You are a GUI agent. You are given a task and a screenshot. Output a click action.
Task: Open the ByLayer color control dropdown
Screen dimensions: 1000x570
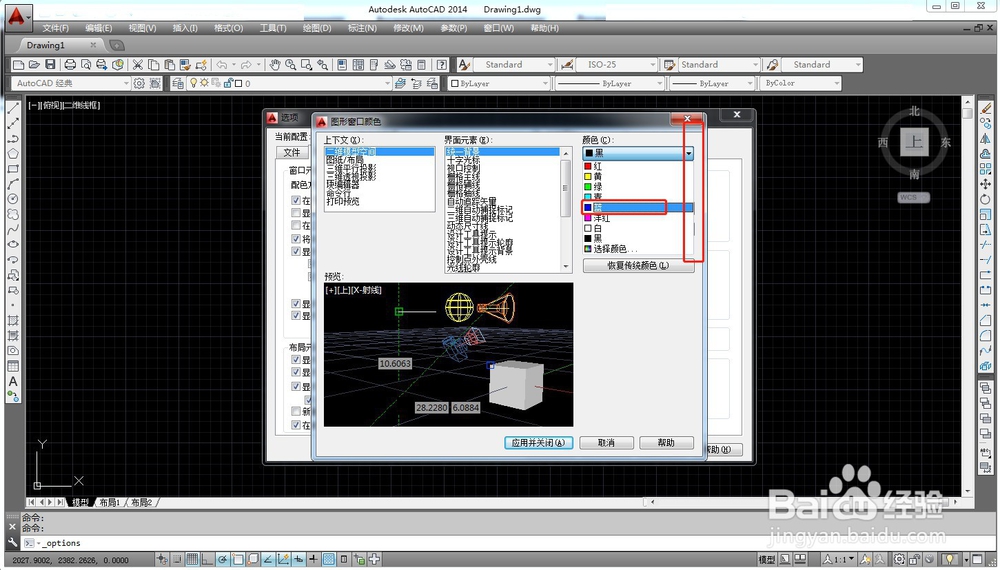499,83
